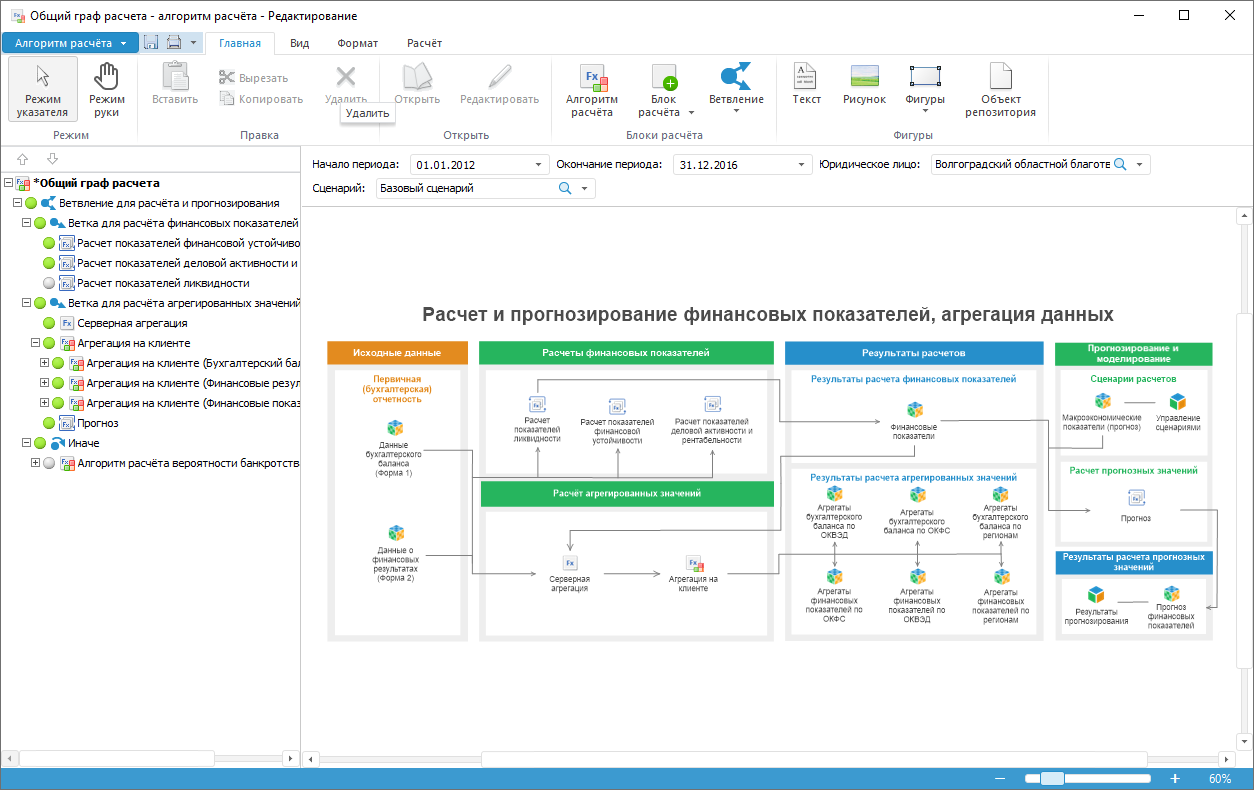Insert a Рисунок picture shape
Image resolution: width=1254 pixels, height=790 pixels.
(864, 85)
